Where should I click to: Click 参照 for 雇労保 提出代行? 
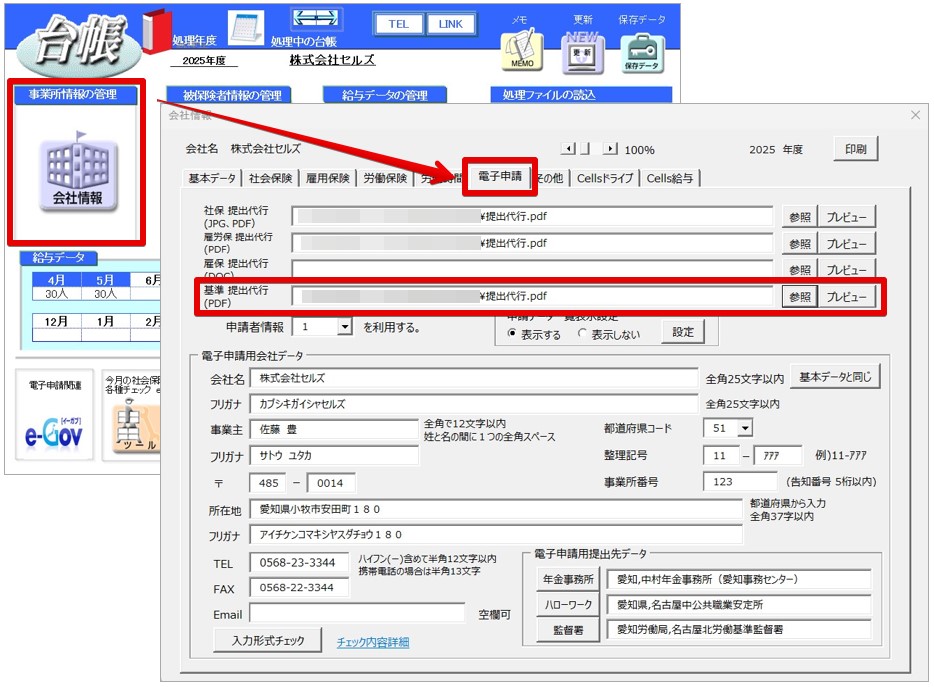point(799,244)
